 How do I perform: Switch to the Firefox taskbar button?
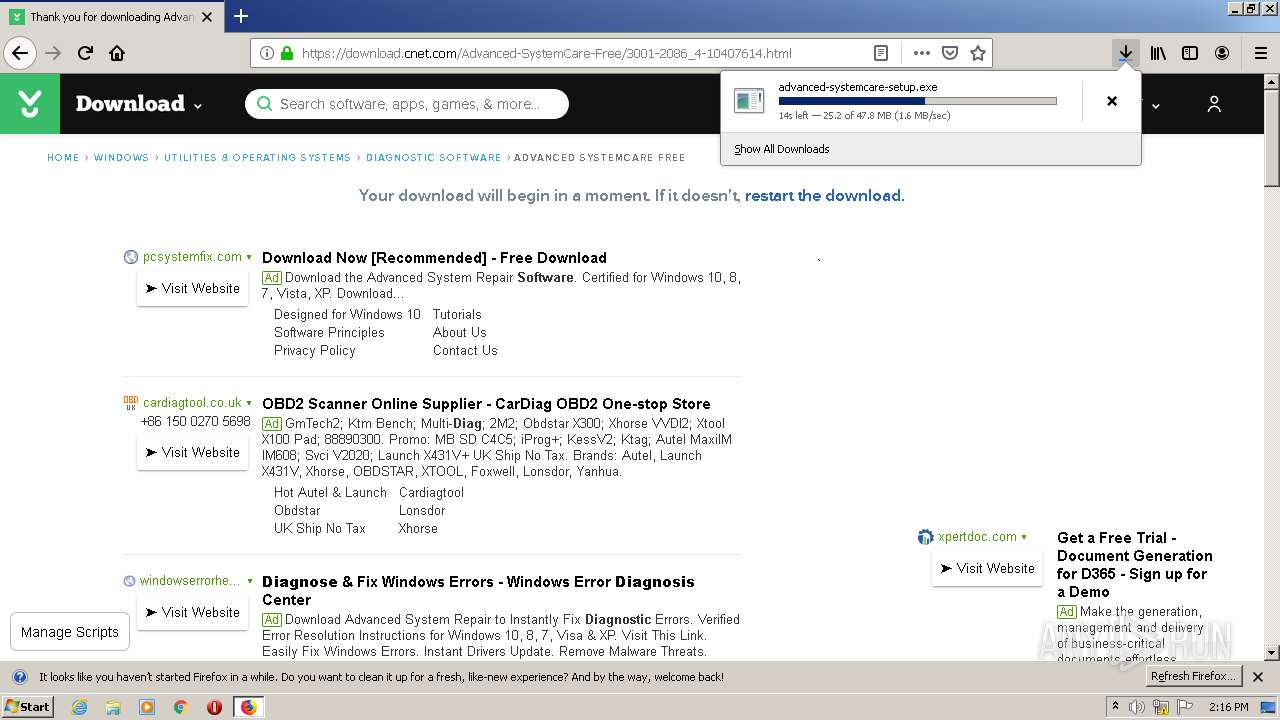pos(248,707)
